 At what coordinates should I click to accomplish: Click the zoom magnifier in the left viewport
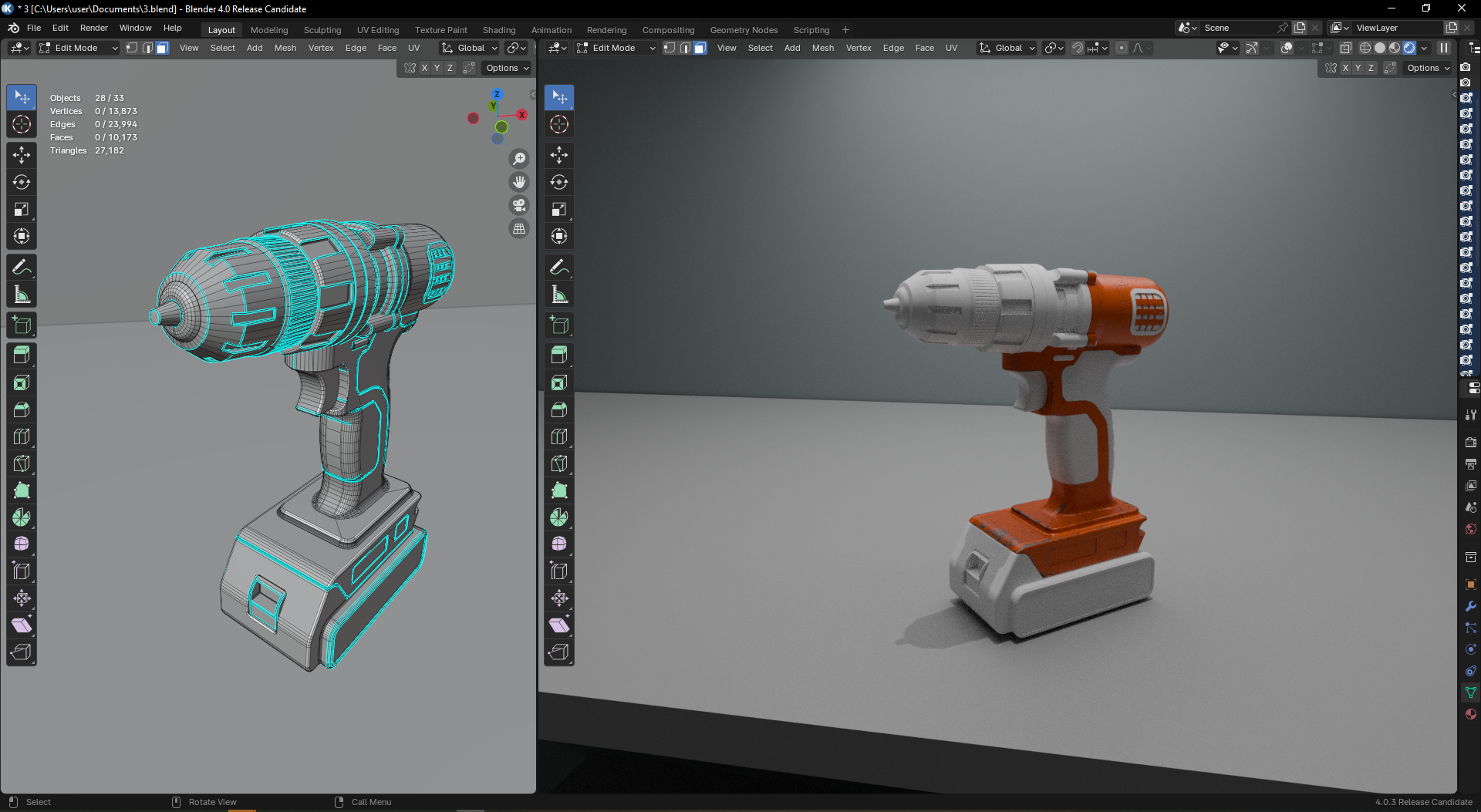pos(520,159)
